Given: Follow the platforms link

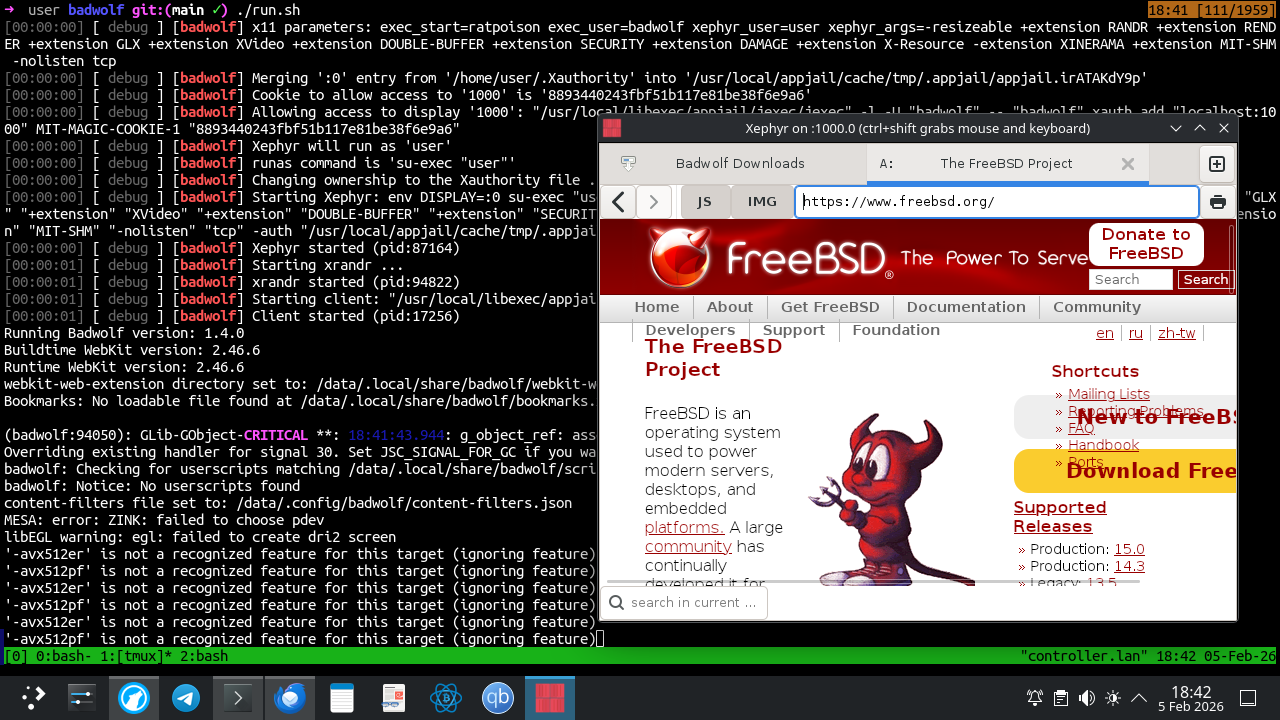Looking at the screenshot, I should 684,527.
